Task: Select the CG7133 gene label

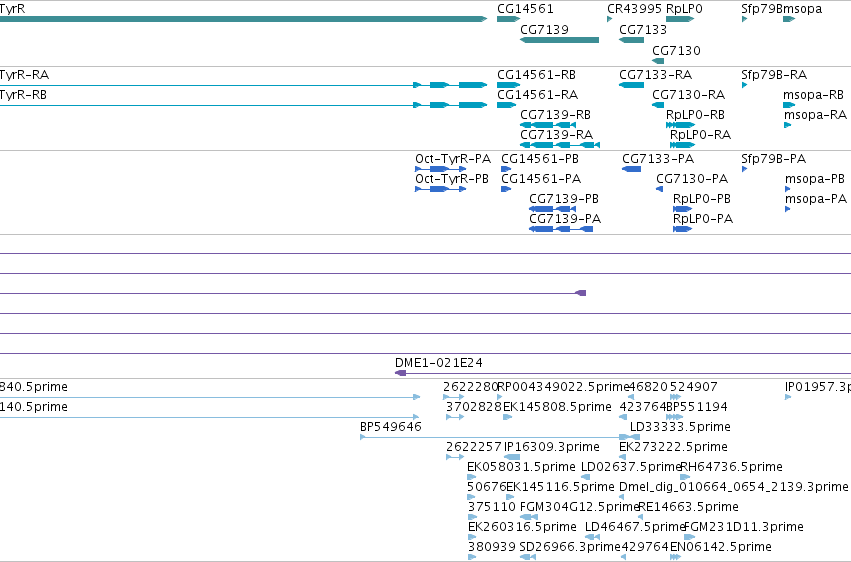Action: click(x=643, y=29)
